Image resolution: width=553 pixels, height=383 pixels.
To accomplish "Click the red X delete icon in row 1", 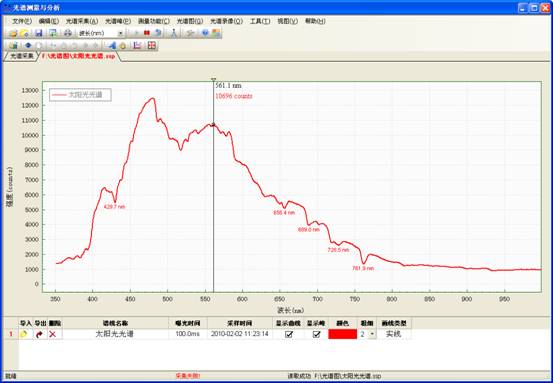I will tap(53, 334).
